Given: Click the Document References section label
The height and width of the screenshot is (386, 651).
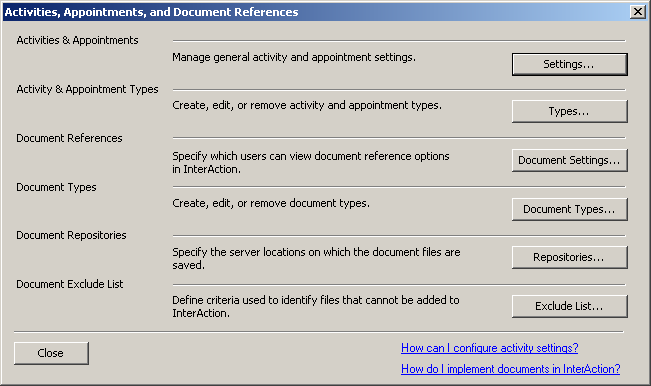Looking at the screenshot, I should pyautogui.click(x=69, y=138).
